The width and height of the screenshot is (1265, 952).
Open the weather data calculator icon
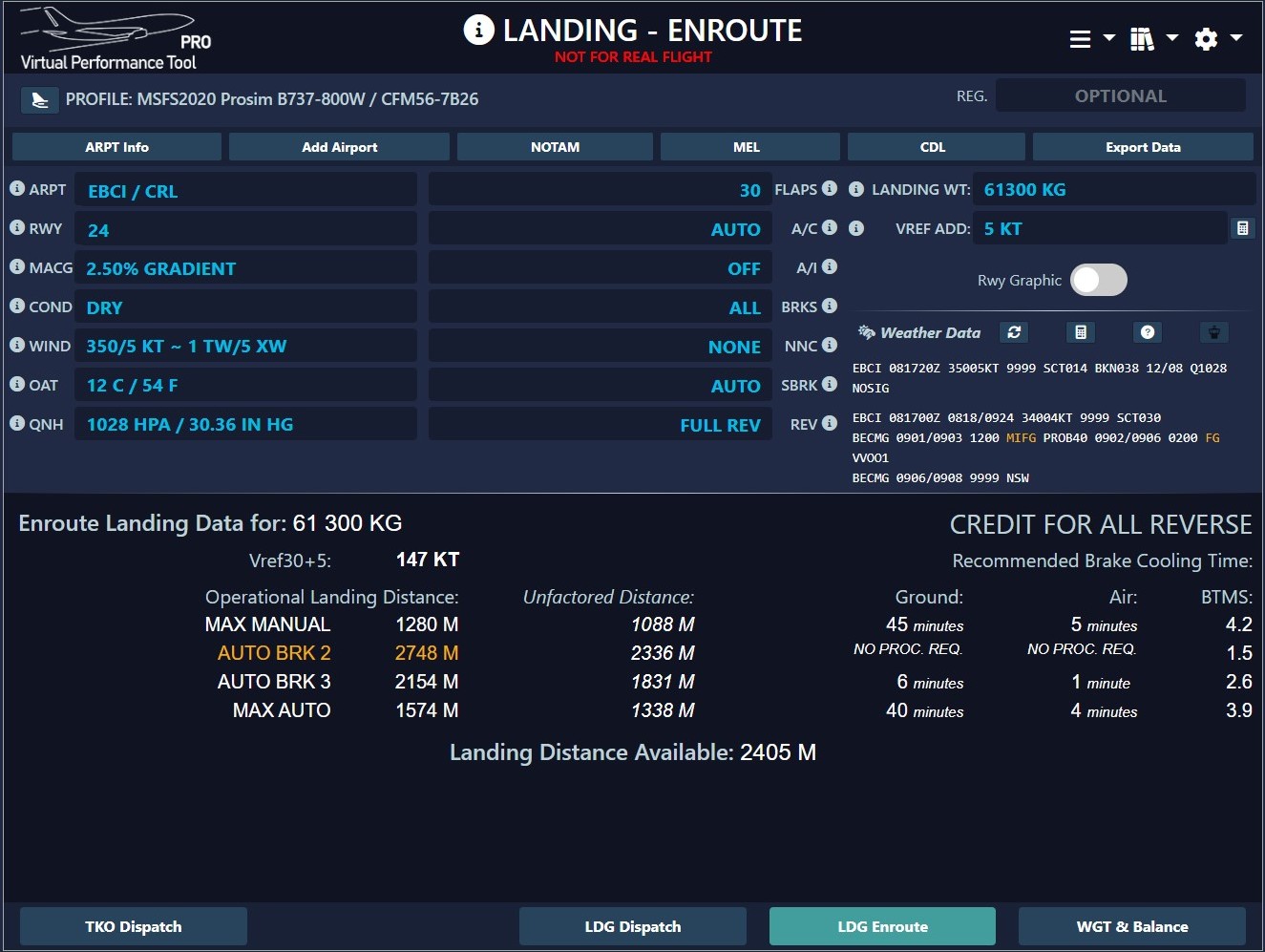(x=1081, y=332)
